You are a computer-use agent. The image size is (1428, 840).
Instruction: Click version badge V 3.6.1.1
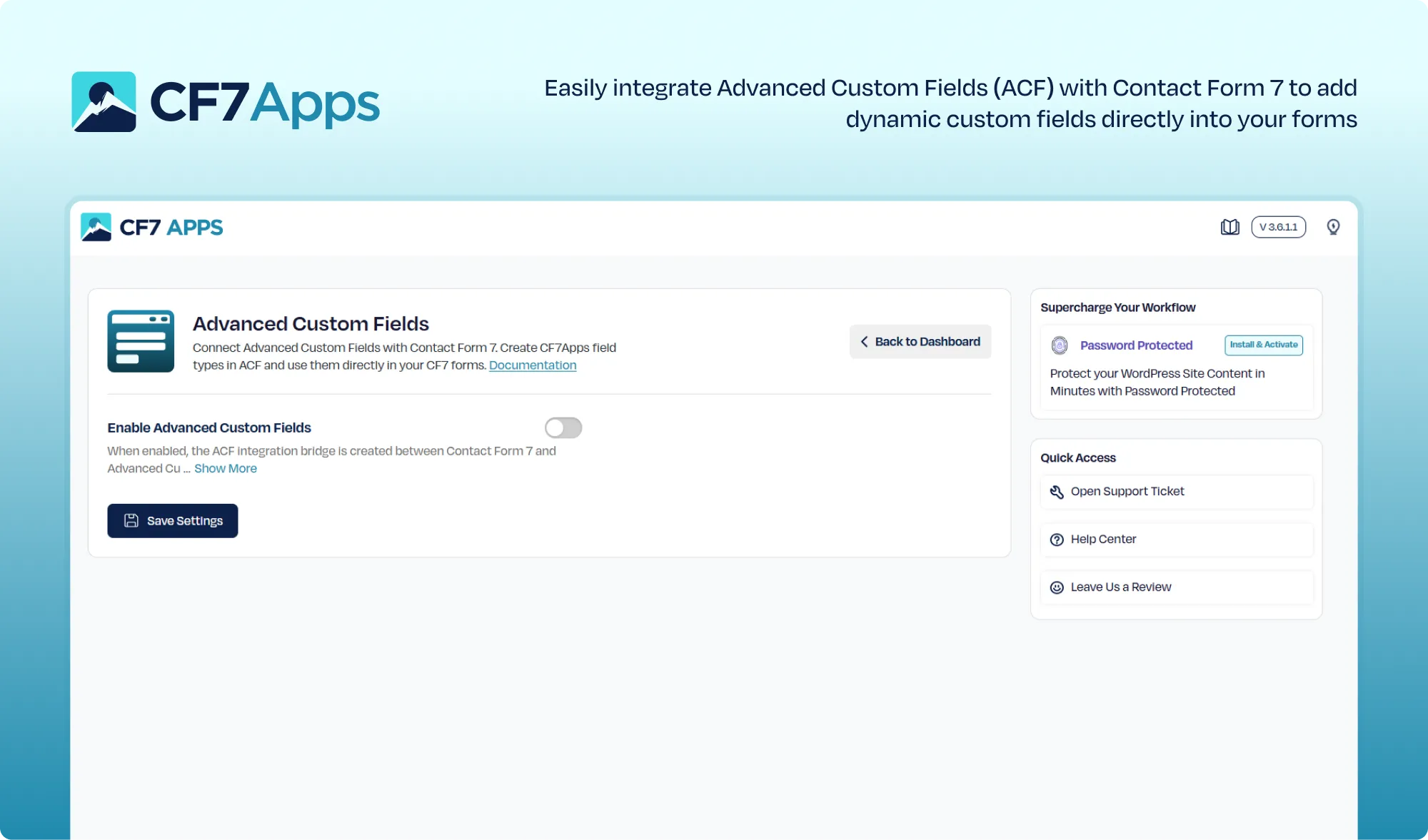[1279, 227]
